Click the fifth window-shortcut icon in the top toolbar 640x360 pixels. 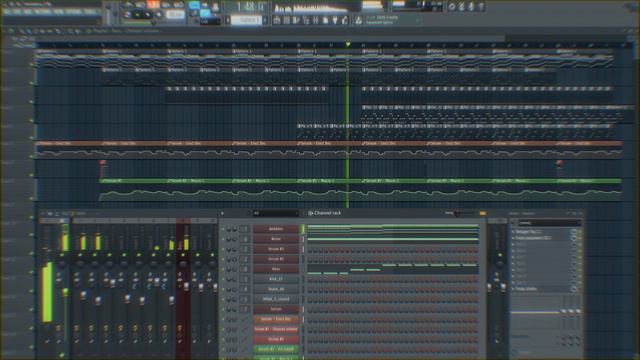pos(316,20)
